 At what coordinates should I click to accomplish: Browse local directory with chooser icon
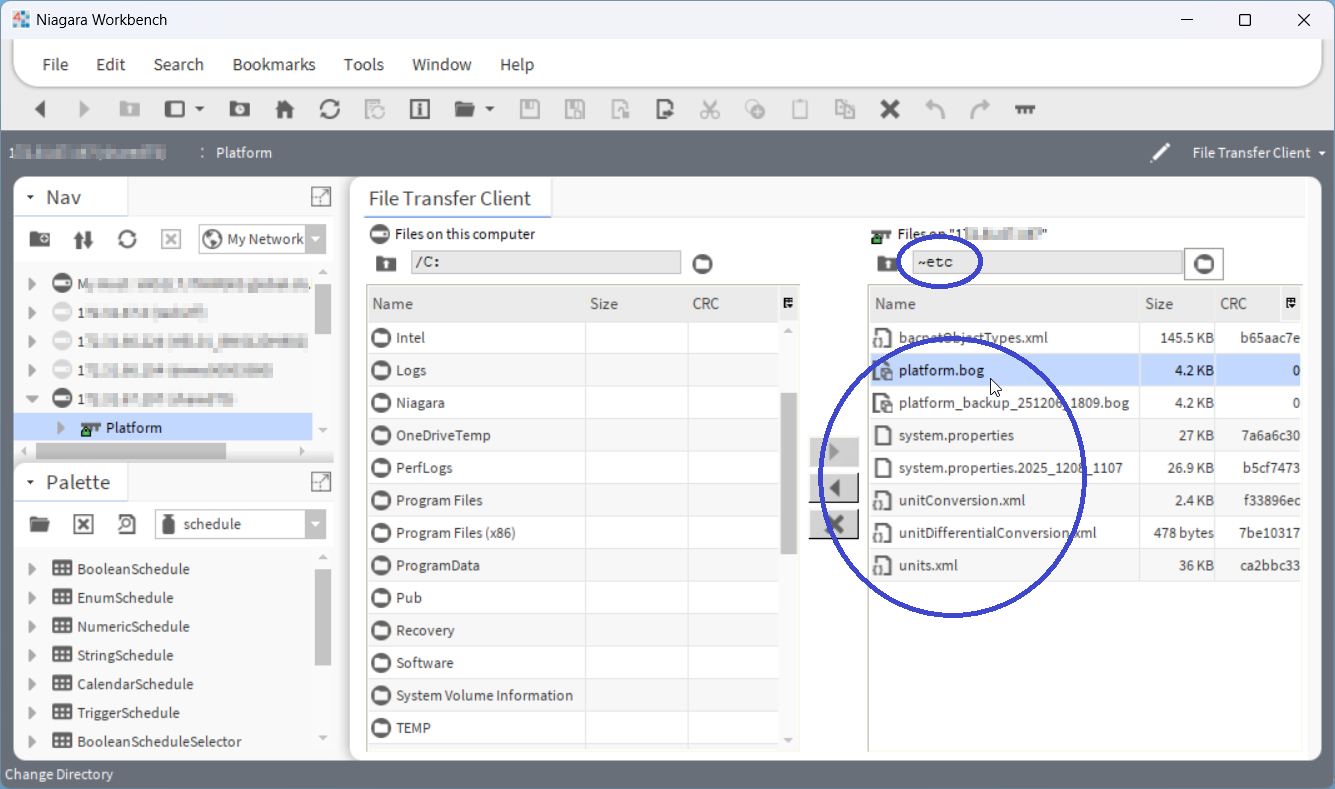pos(703,264)
